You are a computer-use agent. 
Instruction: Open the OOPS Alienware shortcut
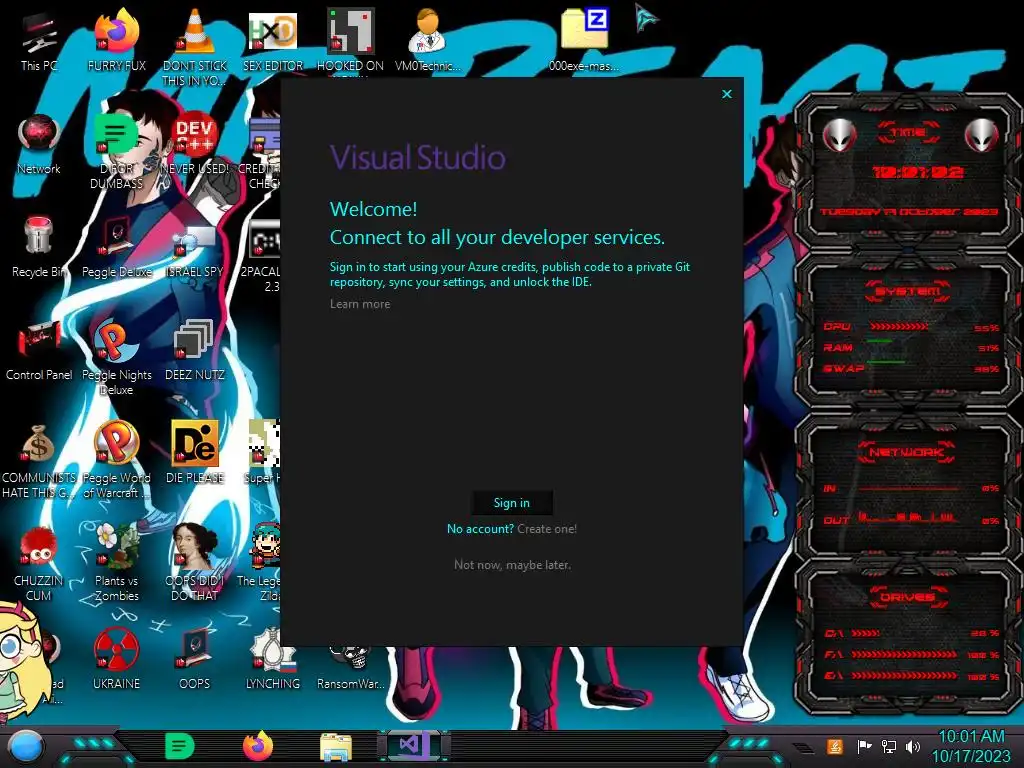[x=195, y=658]
